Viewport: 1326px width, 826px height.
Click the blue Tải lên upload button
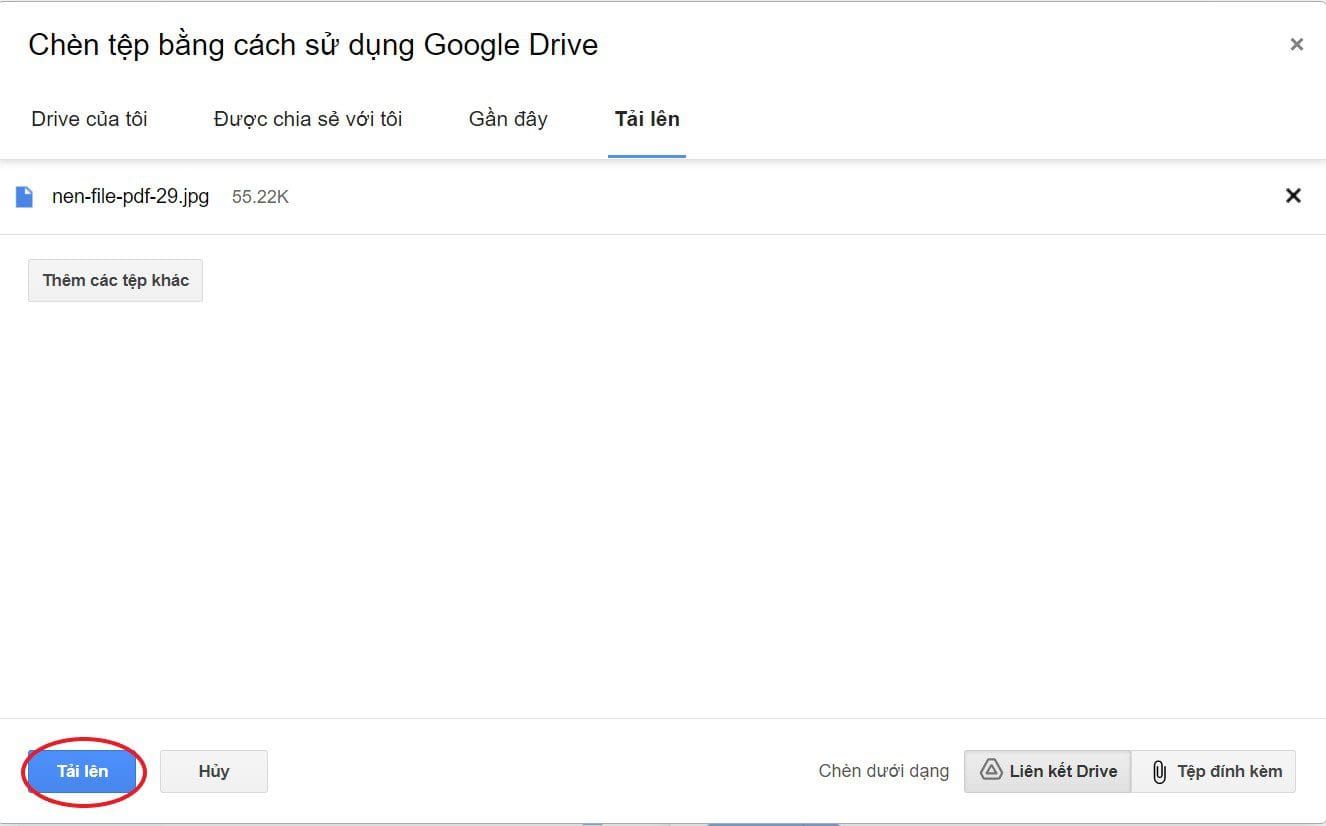pyautogui.click(x=83, y=771)
